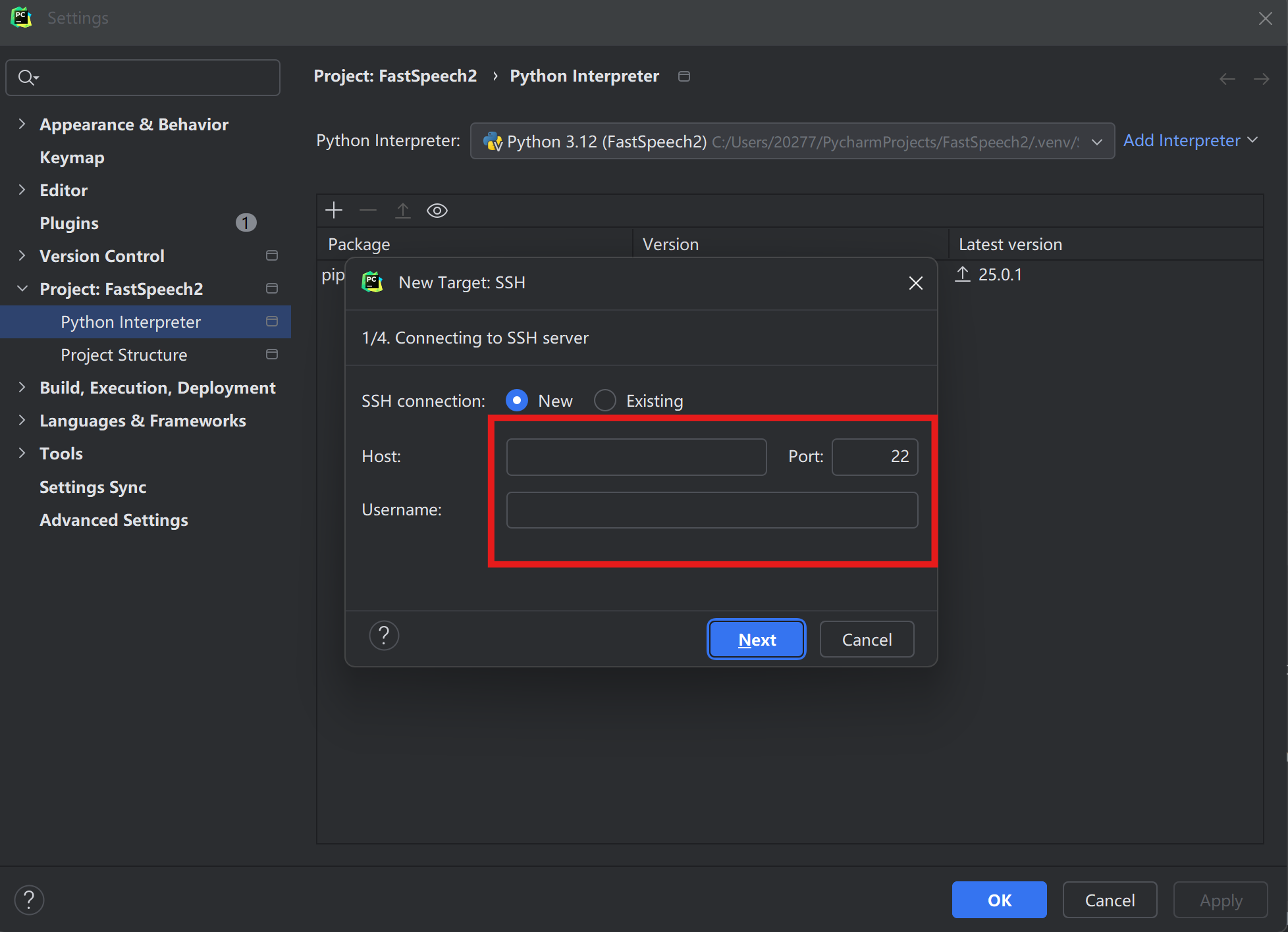The image size is (1288, 932).
Task: Click the upgrade package arrow icon
Action: pyautogui.click(x=402, y=211)
